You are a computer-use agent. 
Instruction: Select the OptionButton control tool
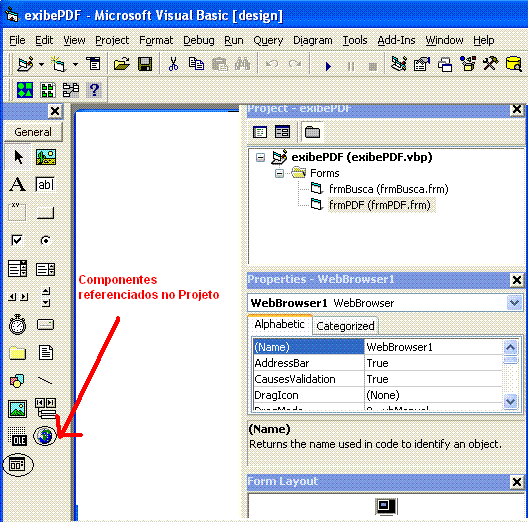coord(45,240)
